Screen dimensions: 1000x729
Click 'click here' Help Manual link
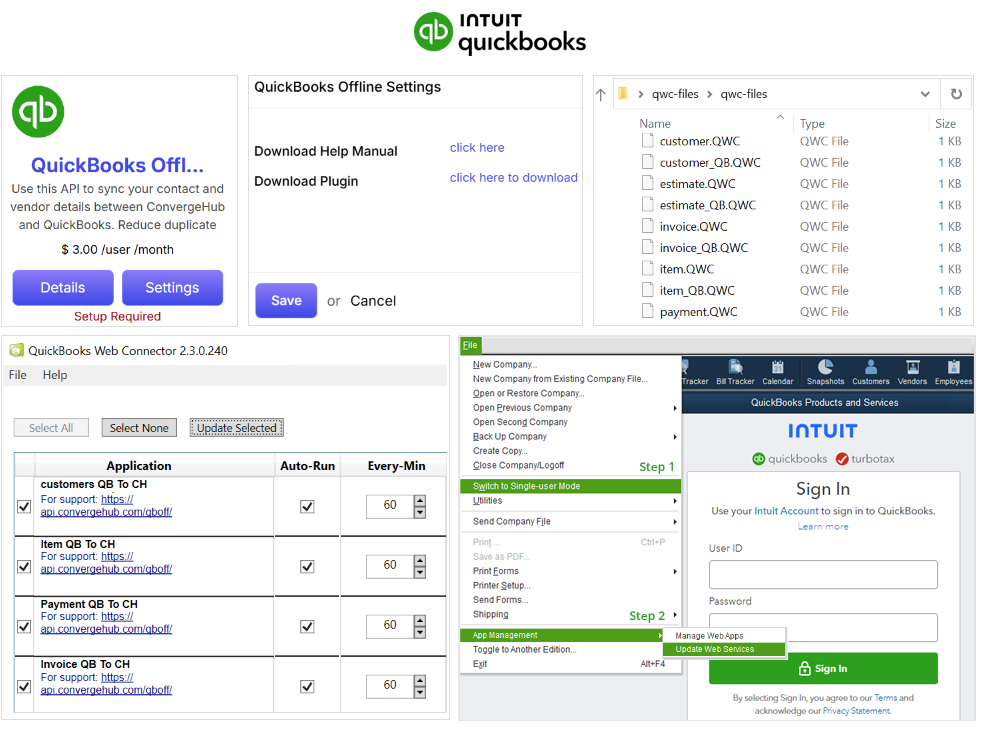click(x=477, y=148)
